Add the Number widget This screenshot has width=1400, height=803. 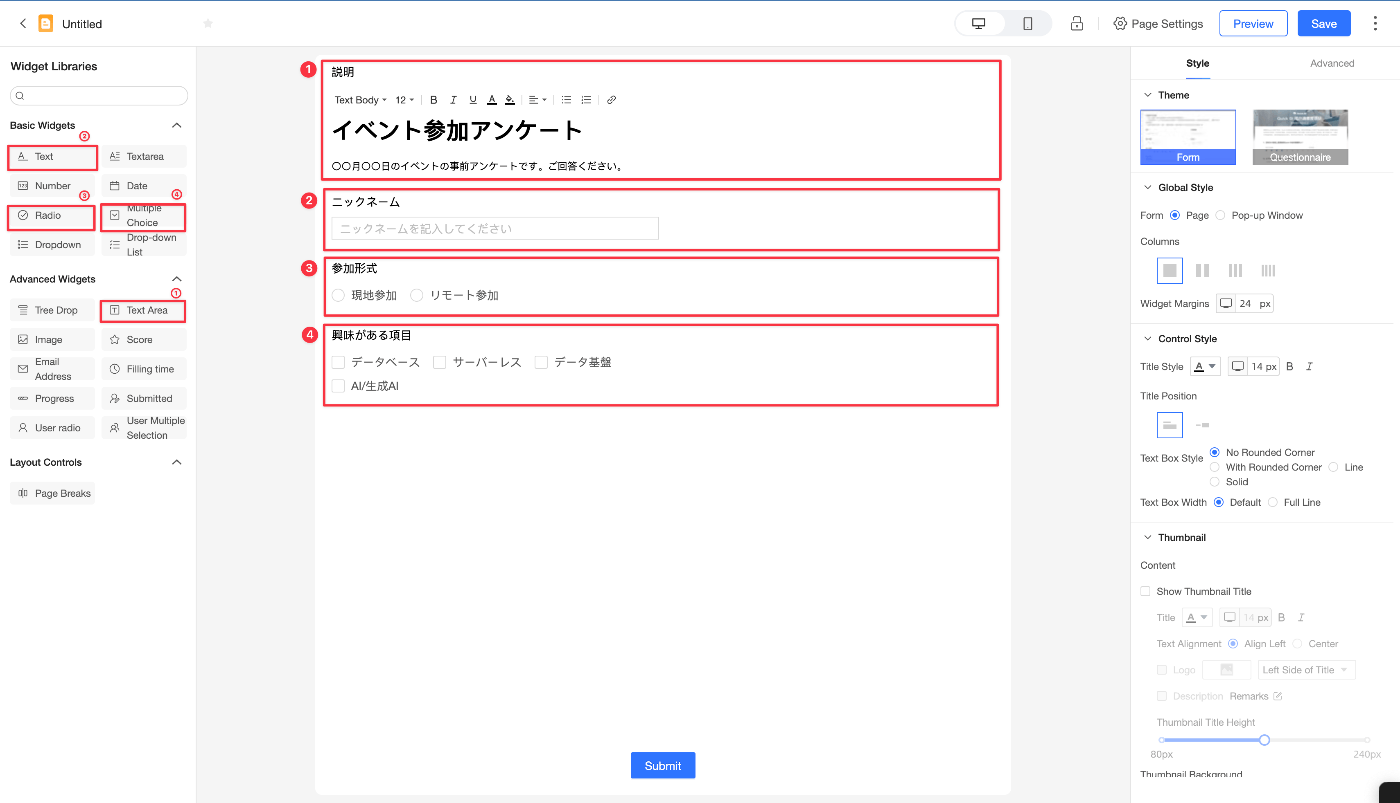(x=52, y=186)
